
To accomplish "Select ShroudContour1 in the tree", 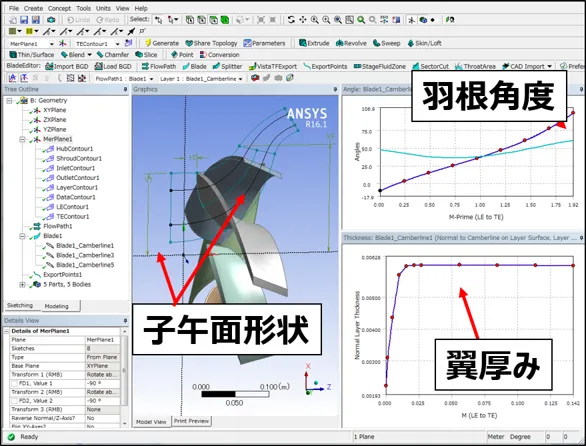I will 79,159.
